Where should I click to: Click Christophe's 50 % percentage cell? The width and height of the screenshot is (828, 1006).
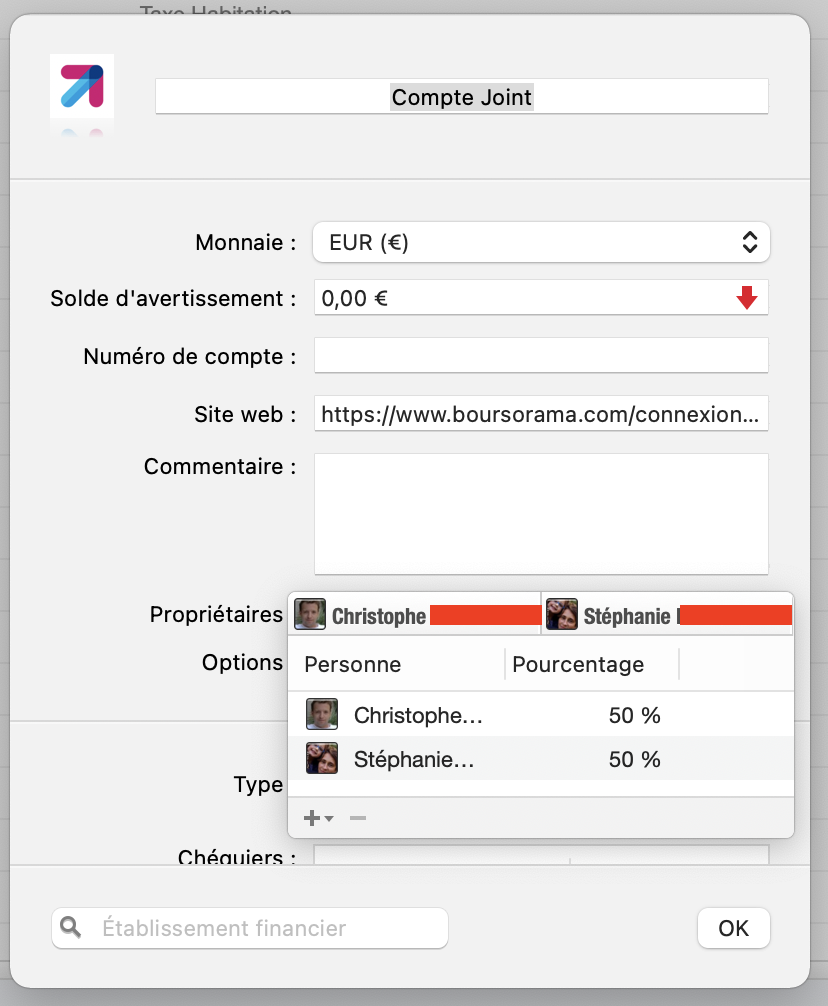tap(634, 716)
